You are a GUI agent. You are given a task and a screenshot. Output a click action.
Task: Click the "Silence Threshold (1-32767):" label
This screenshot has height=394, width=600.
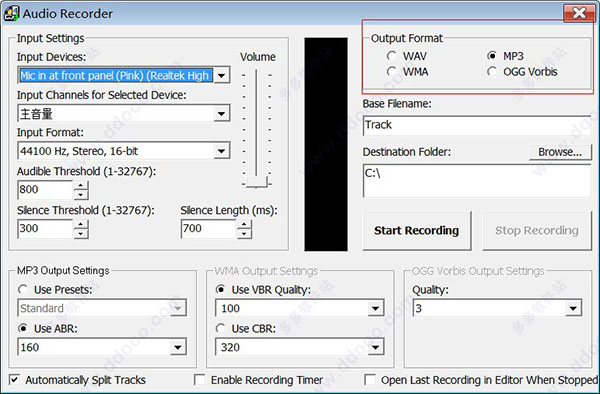pos(86,210)
